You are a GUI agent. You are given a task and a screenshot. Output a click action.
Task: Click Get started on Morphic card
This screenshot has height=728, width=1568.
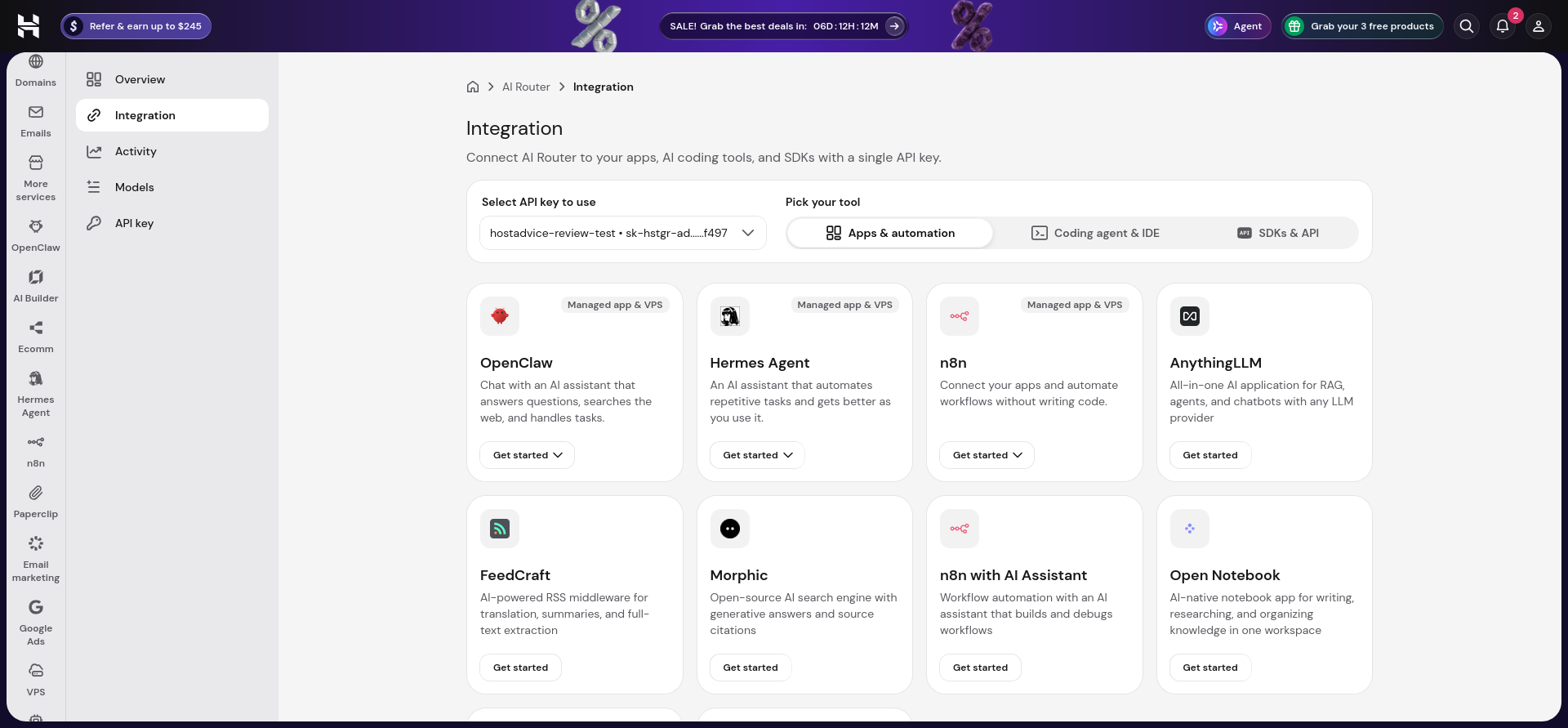coord(751,668)
